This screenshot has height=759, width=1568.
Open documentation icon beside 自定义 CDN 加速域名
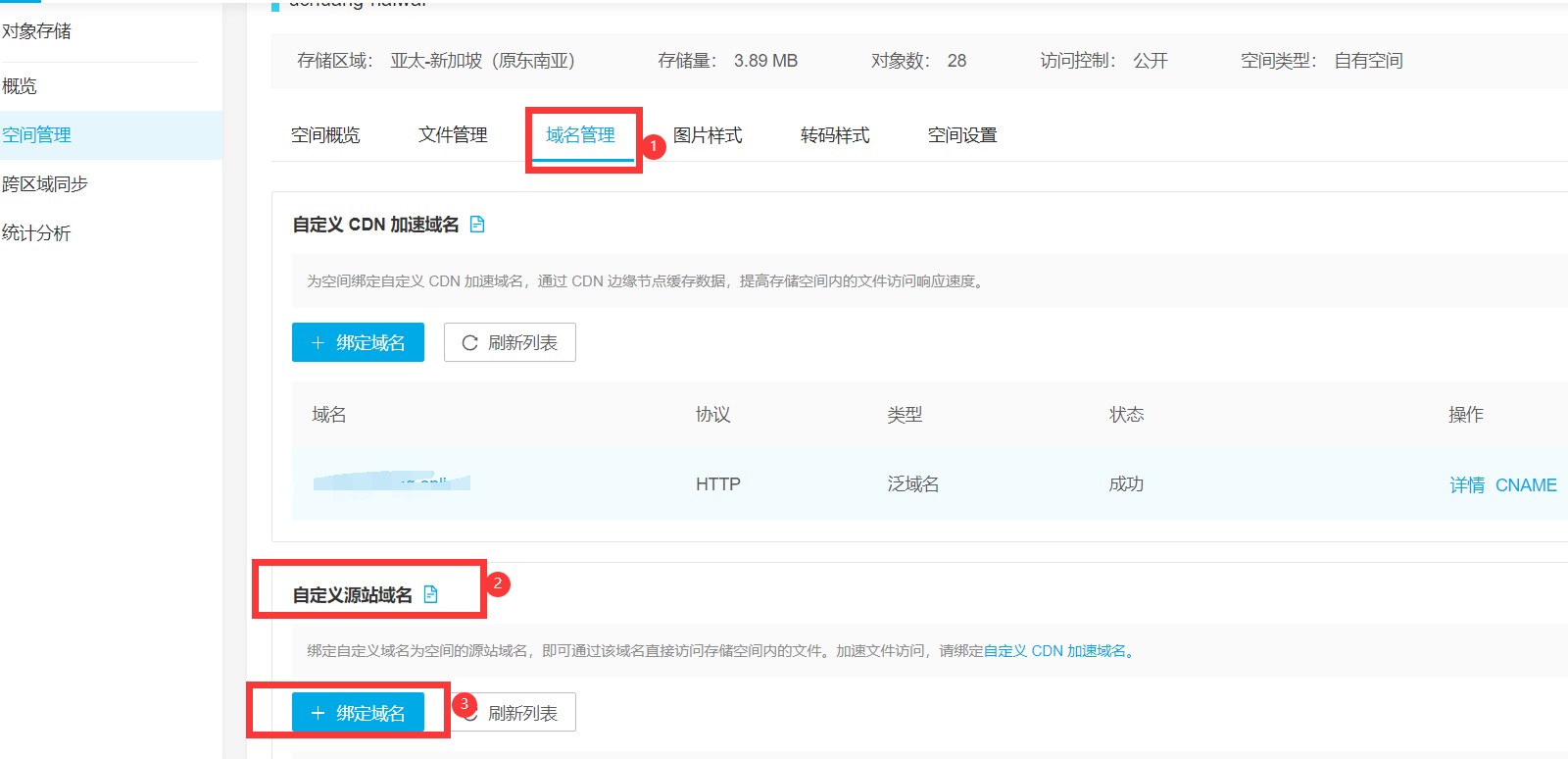click(x=477, y=225)
